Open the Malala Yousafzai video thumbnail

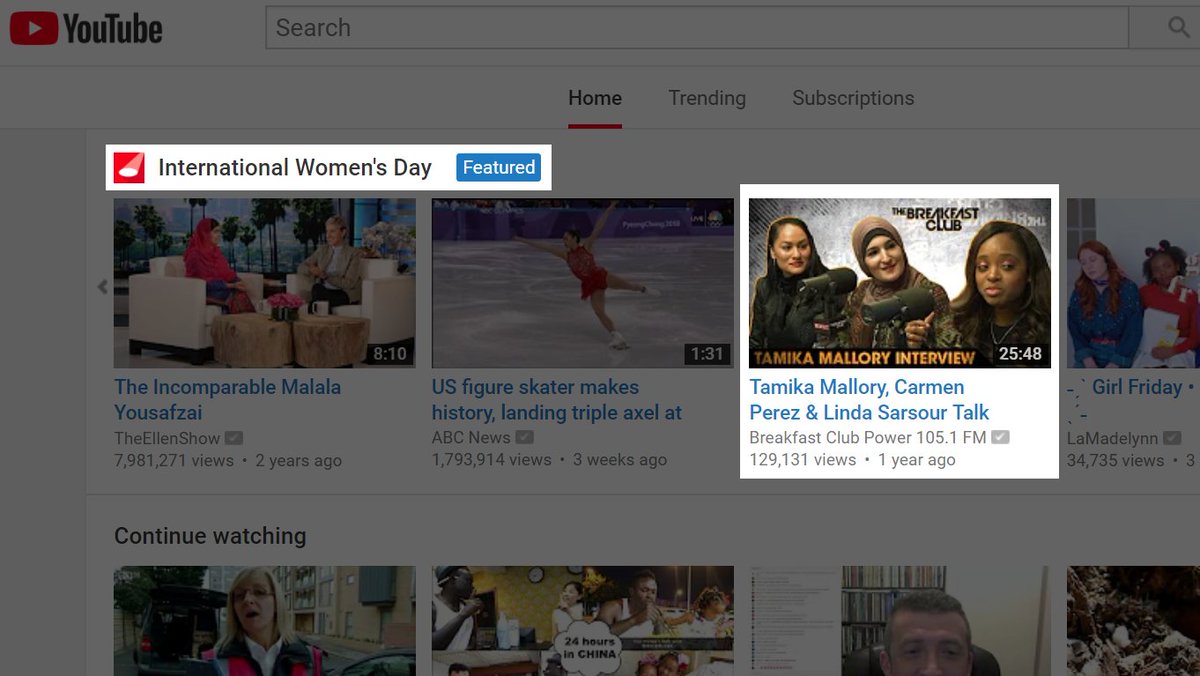[265, 283]
